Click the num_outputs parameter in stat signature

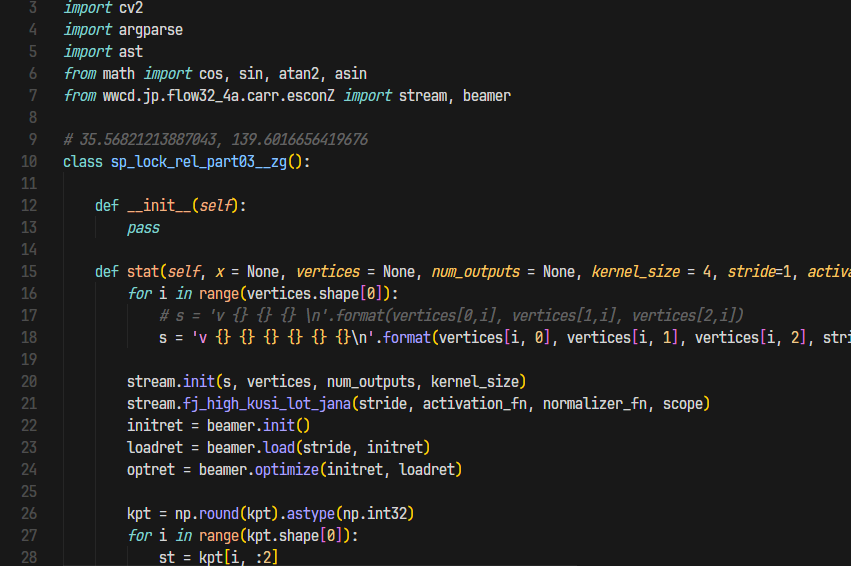point(476,271)
